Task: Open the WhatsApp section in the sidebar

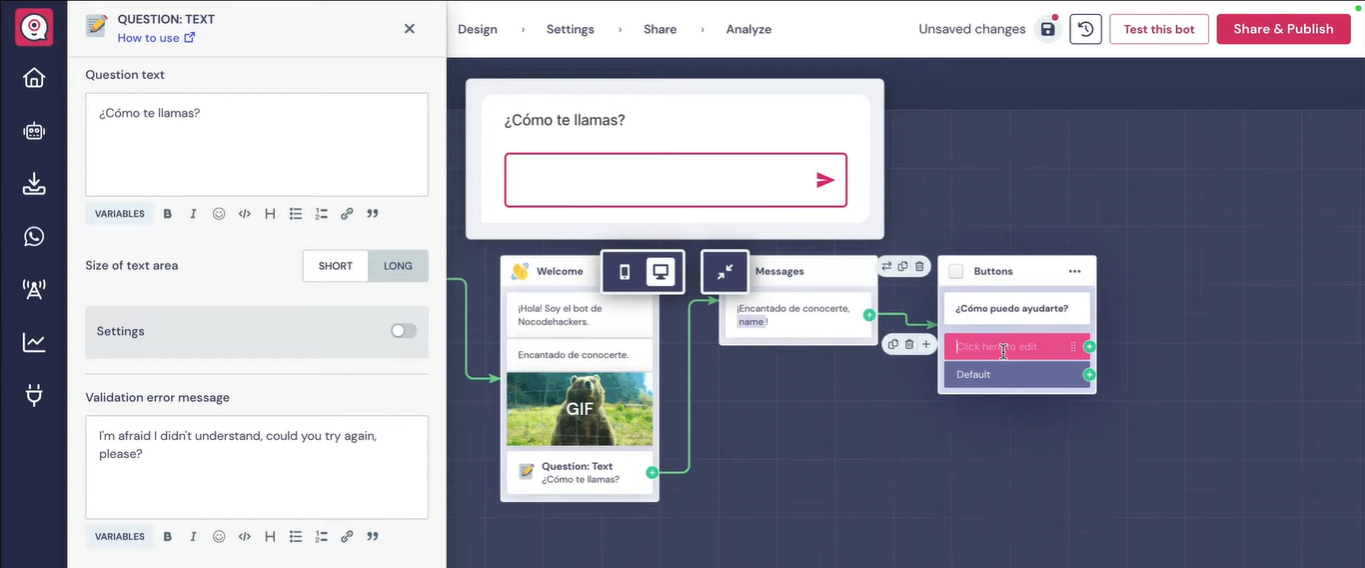Action: point(34,236)
